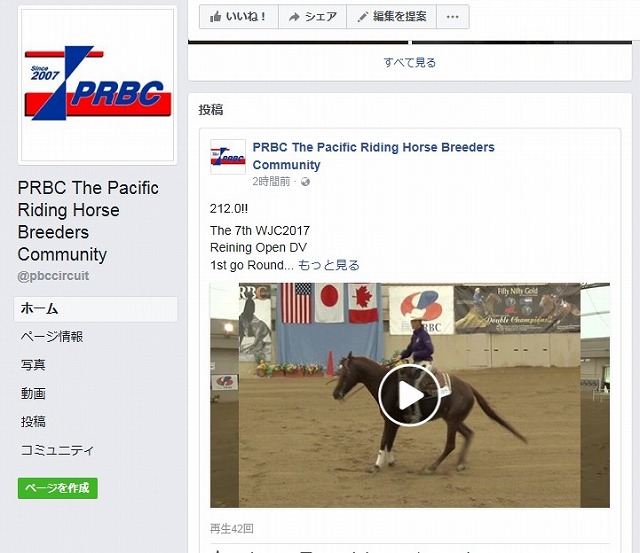This screenshot has width=640, height=553.
Task: Open コミュニティ in the sidebar
Action: (57, 450)
